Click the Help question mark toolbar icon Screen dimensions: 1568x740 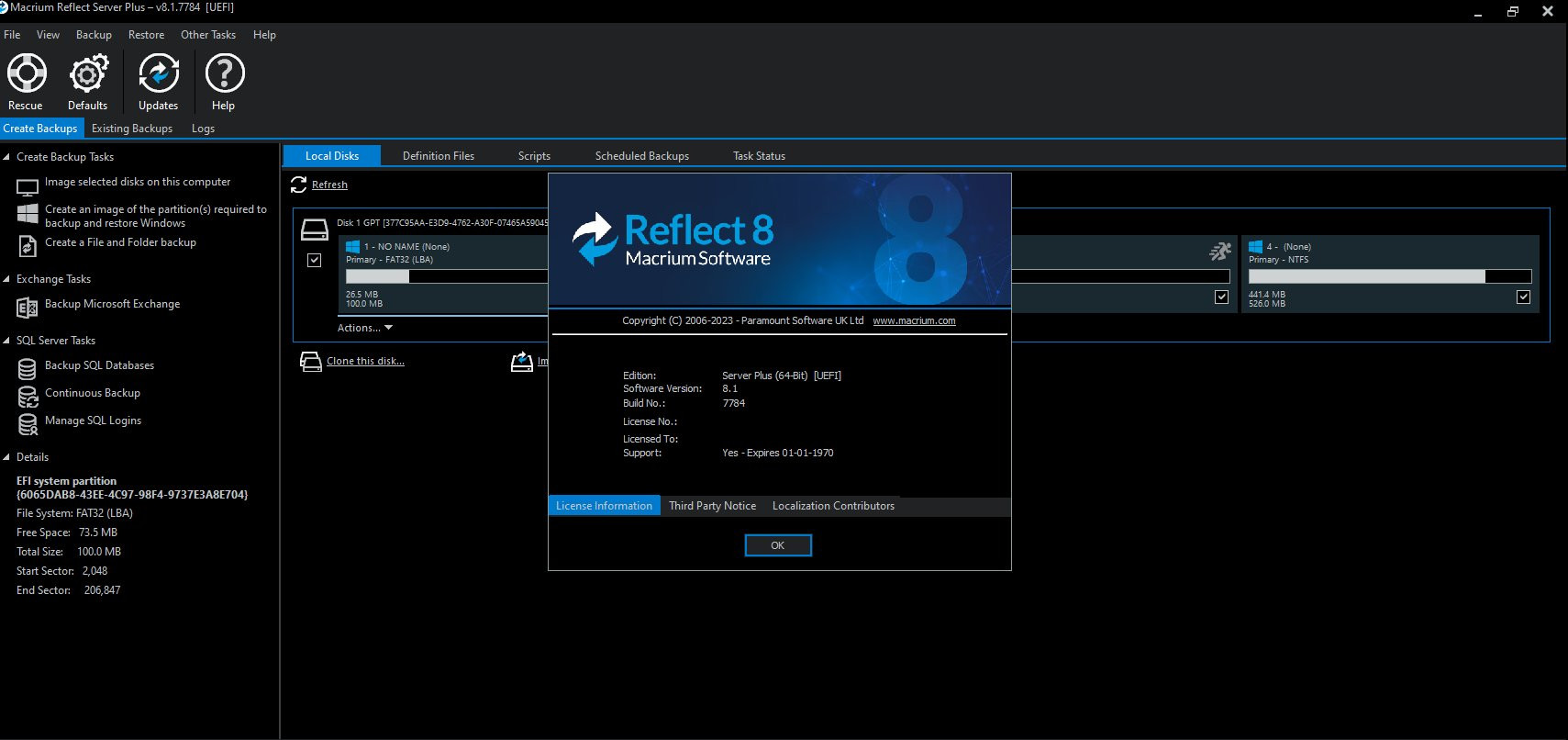(225, 73)
